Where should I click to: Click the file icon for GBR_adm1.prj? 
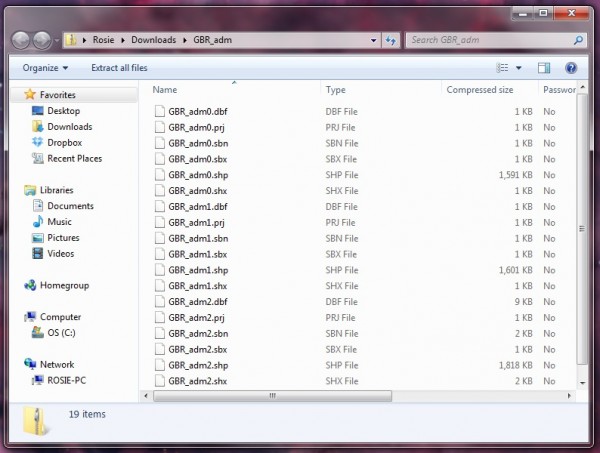coord(160,222)
